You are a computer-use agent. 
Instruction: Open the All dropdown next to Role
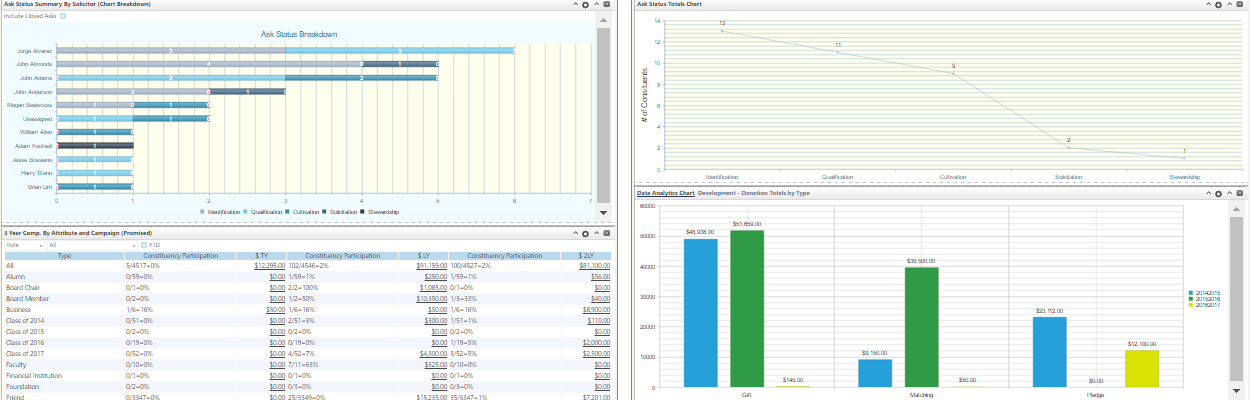(92, 244)
